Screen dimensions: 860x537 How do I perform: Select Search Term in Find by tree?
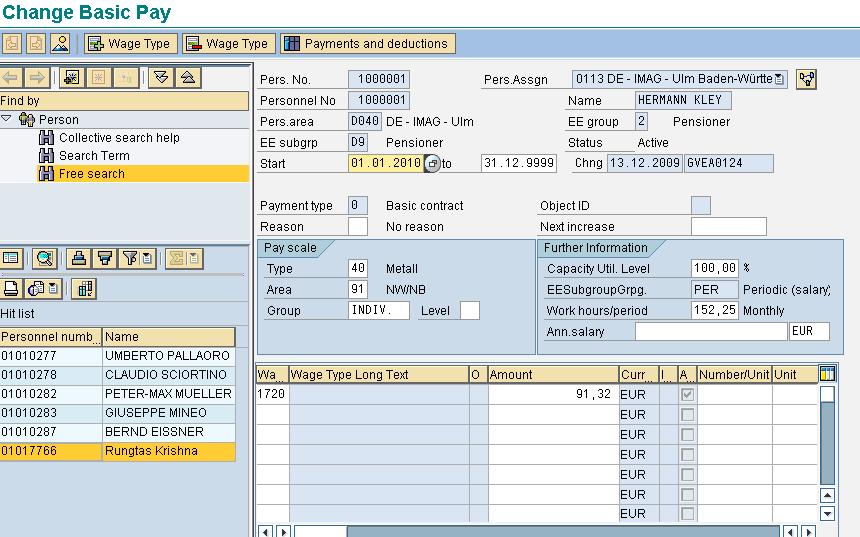pos(93,156)
